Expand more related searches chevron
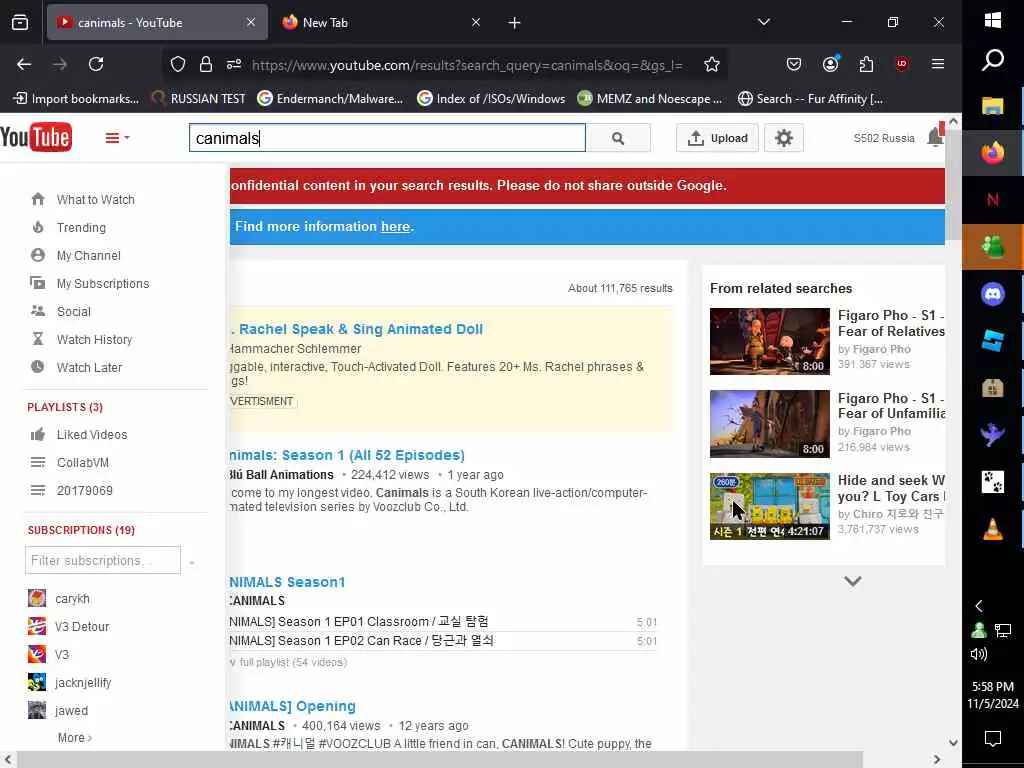The height and width of the screenshot is (768, 1024). pyautogui.click(x=853, y=581)
